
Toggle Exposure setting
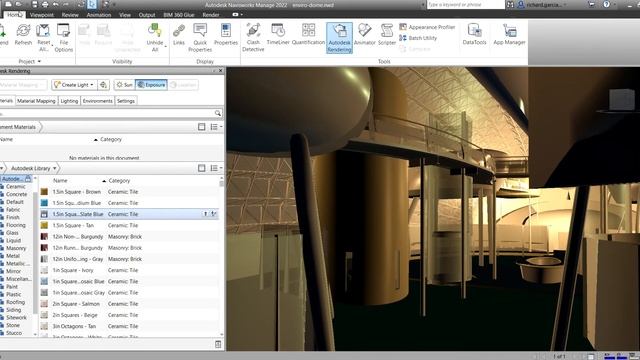click(151, 85)
